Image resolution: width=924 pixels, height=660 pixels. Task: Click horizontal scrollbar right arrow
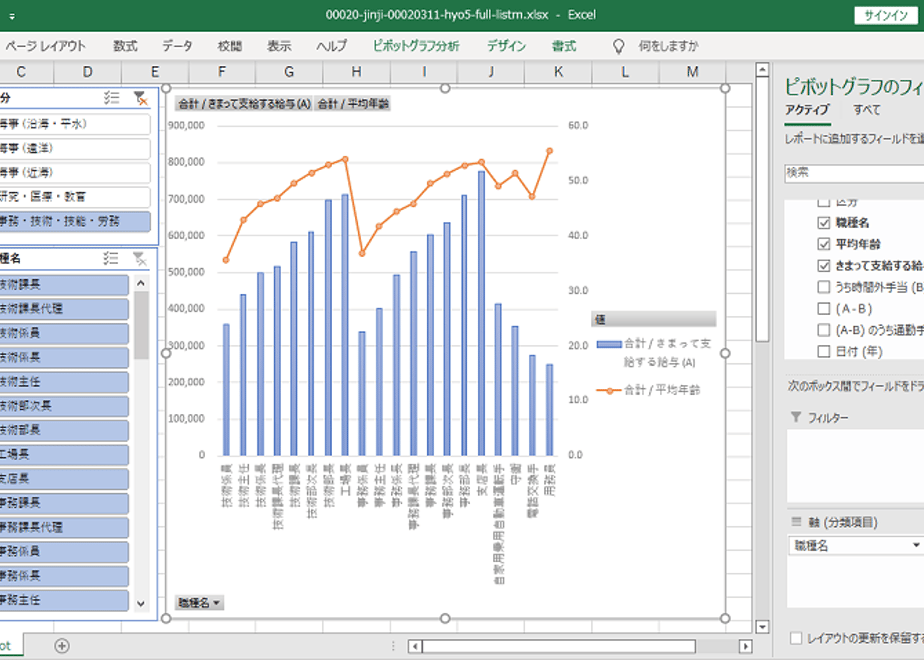coord(745,646)
